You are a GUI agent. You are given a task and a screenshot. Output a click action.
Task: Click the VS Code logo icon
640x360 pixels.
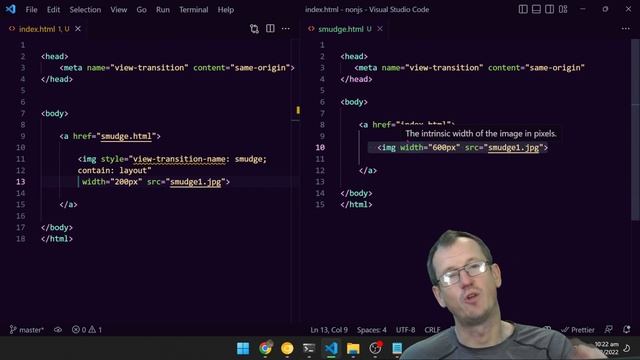pos(11,9)
